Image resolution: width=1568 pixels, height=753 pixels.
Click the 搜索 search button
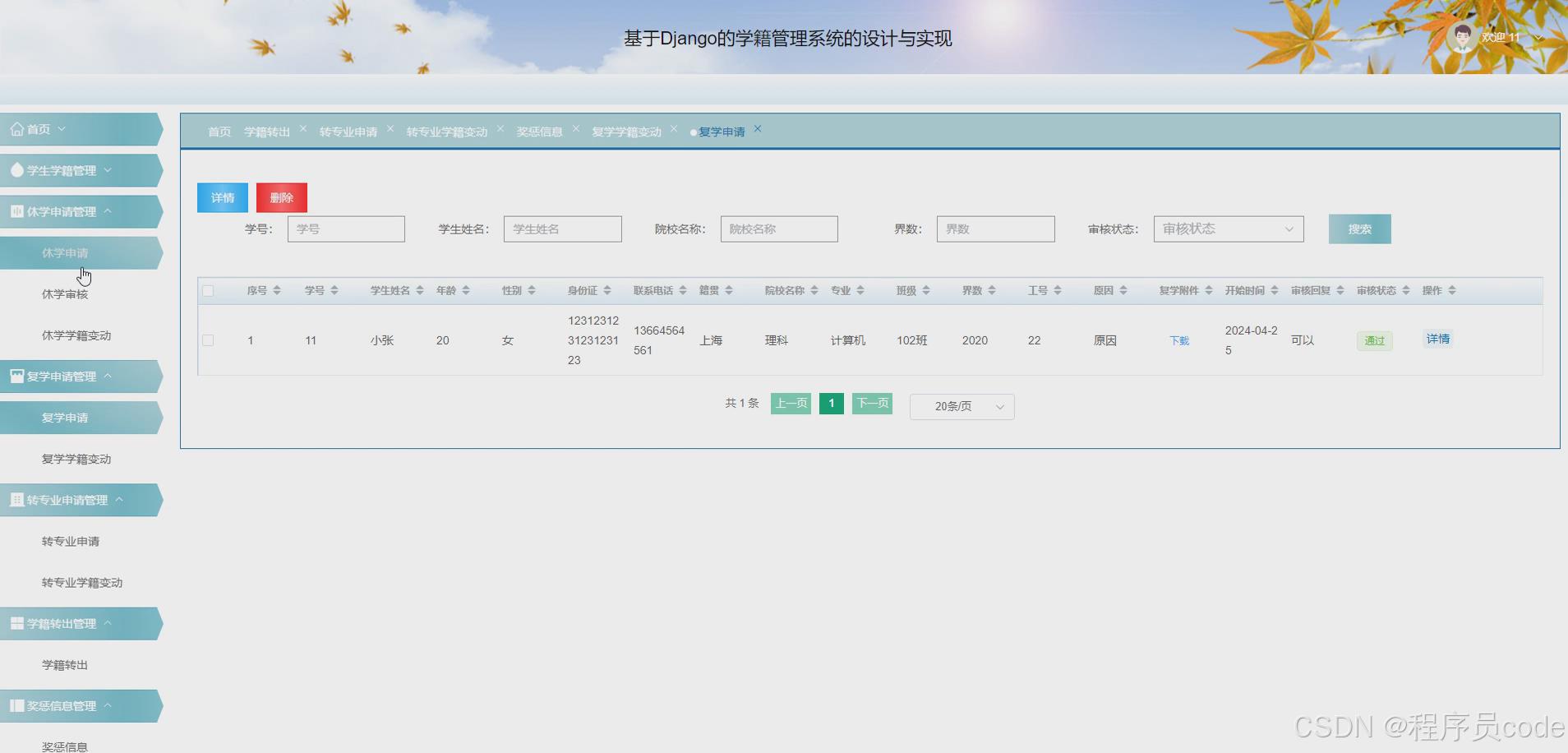tap(1358, 229)
